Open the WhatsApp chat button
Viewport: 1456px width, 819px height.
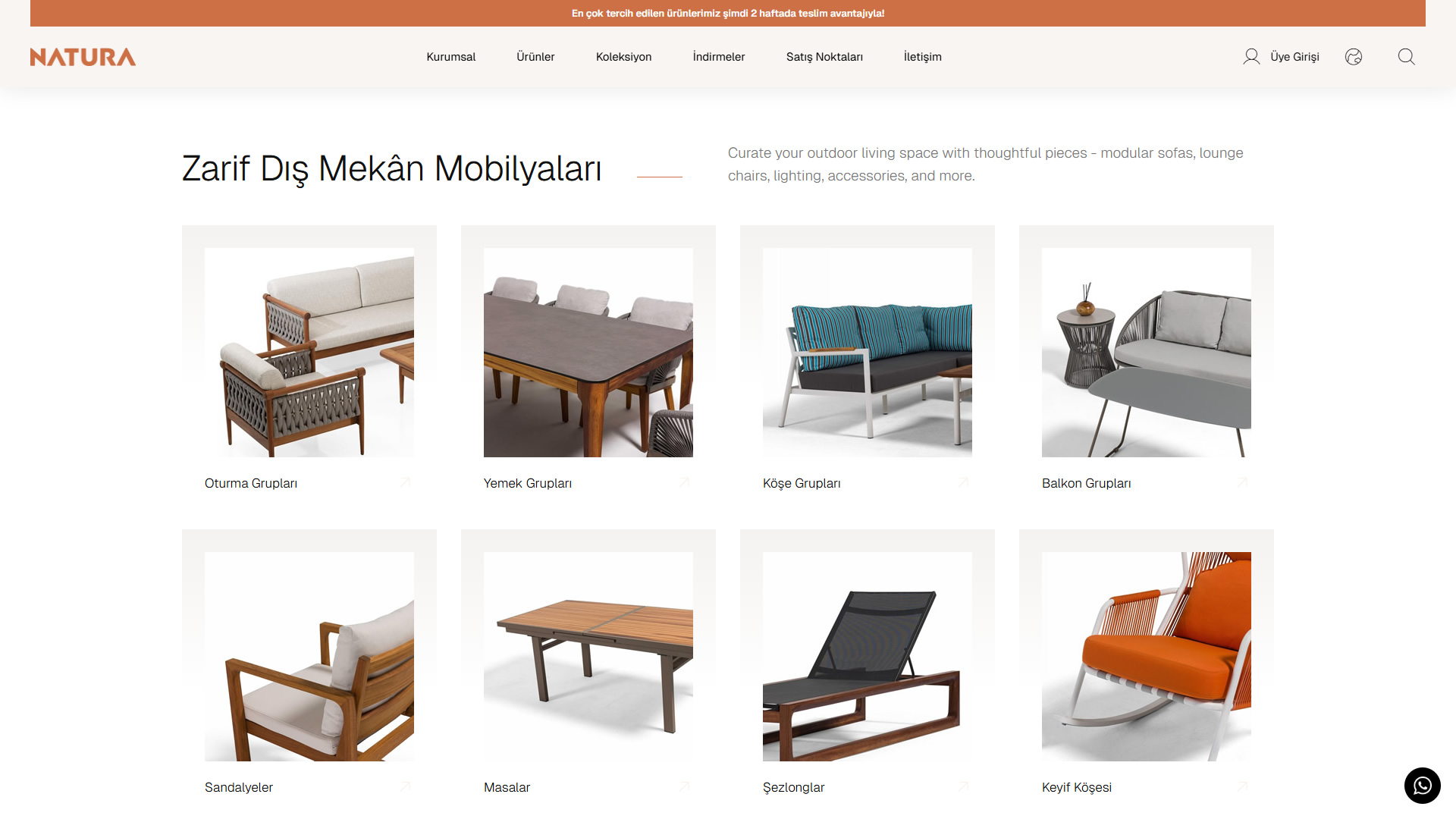point(1422,785)
